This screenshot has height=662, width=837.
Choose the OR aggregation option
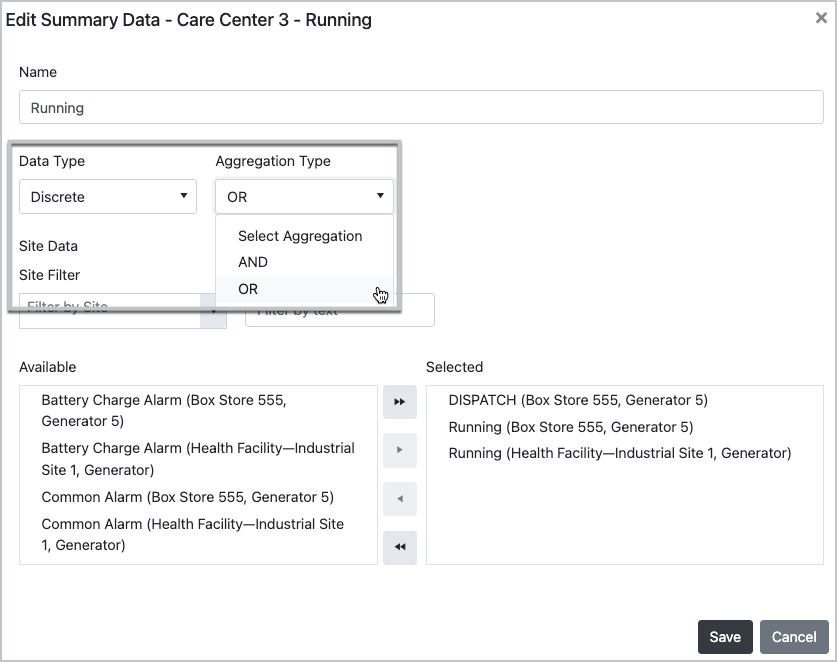248,289
